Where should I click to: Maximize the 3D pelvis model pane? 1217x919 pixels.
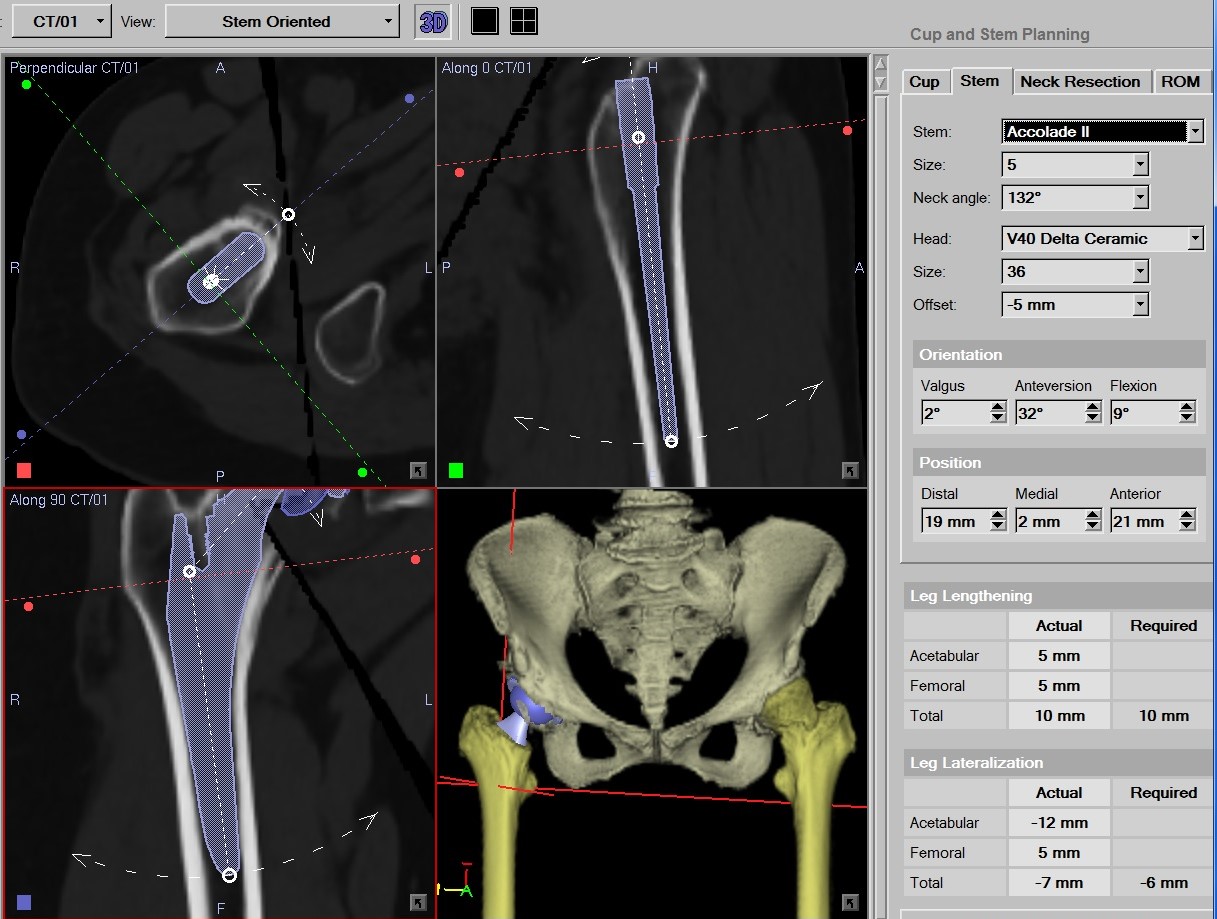pyautogui.click(x=850, y=903)
